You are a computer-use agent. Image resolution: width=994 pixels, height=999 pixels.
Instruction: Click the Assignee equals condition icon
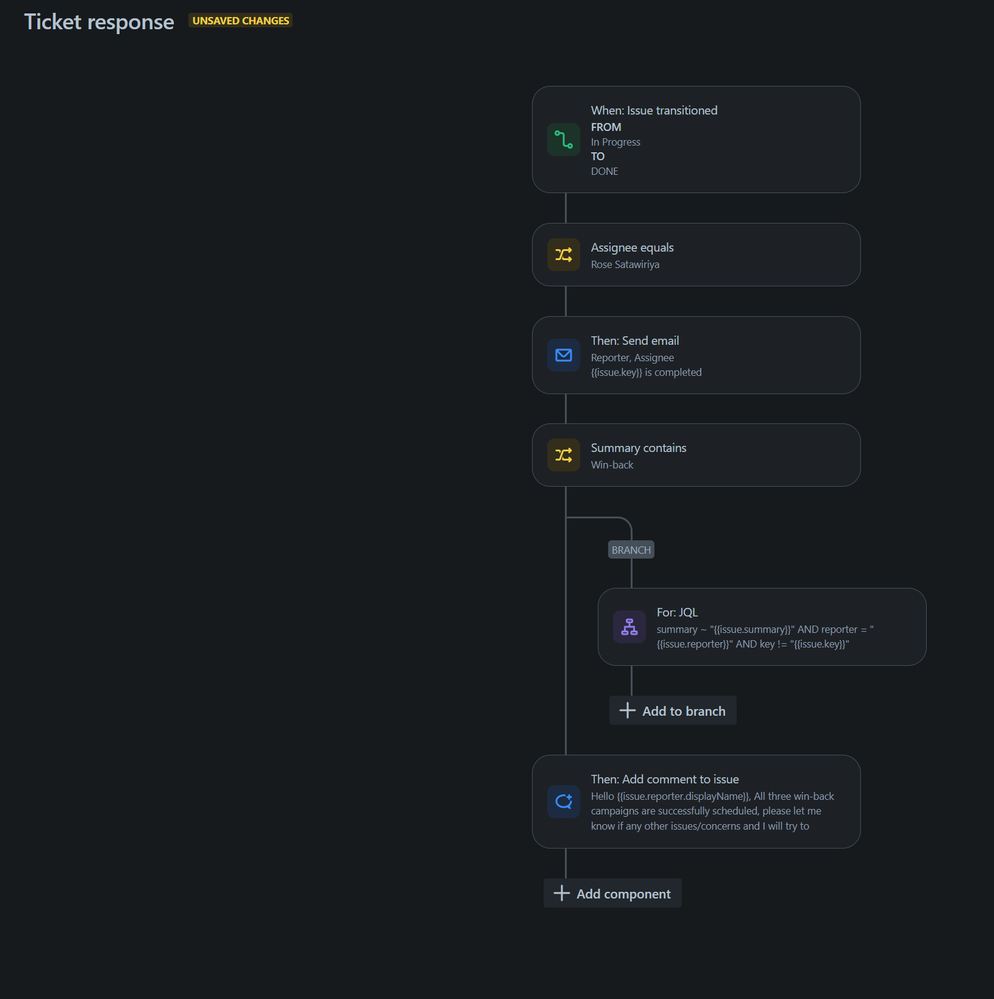coord(563,254)
